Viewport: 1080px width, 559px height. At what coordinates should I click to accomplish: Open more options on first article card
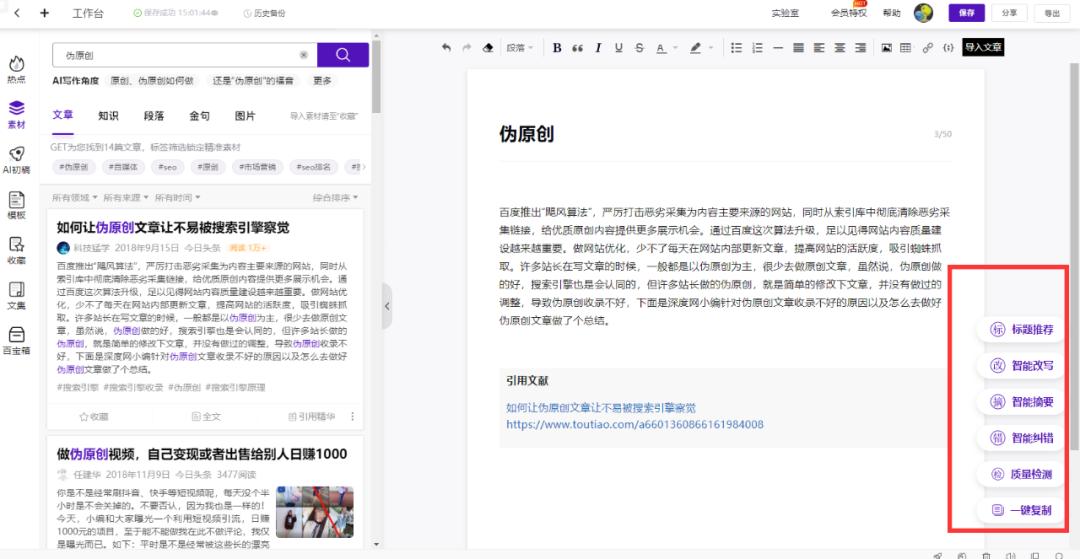pyautogui.click(x=353, y=416)
